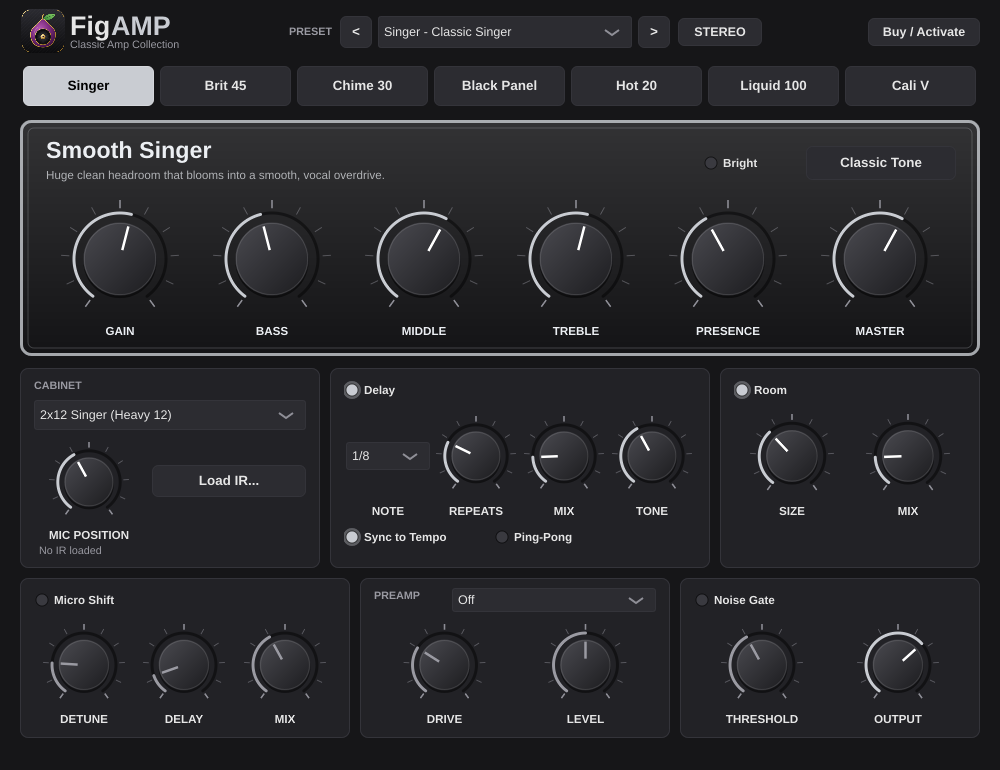
Task: Click the MASTER knob
Action: [879, 258]
